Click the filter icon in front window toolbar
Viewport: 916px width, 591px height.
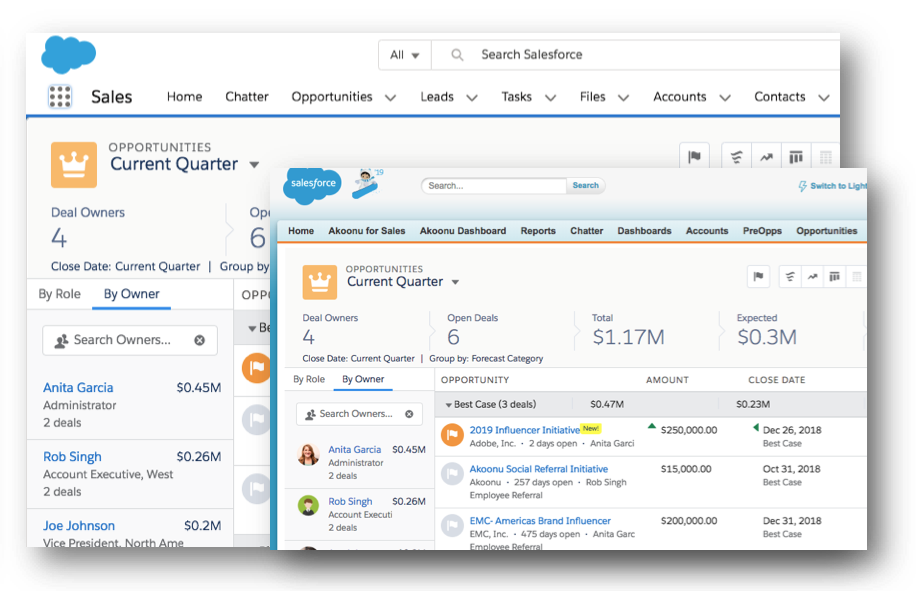(790, 276)
